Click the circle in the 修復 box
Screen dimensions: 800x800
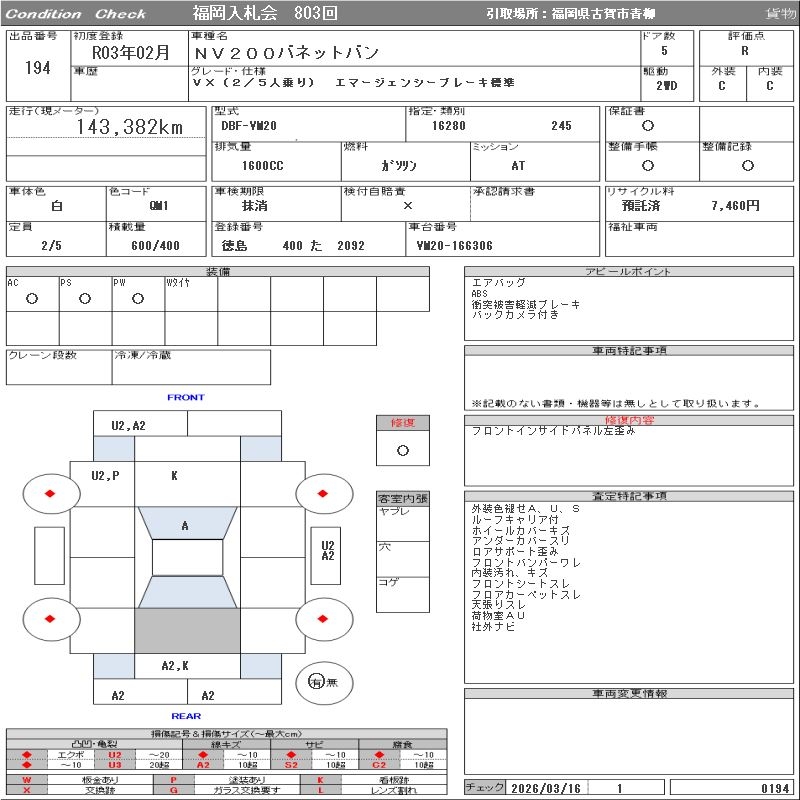pyautogui.click(x=403, y=450)
